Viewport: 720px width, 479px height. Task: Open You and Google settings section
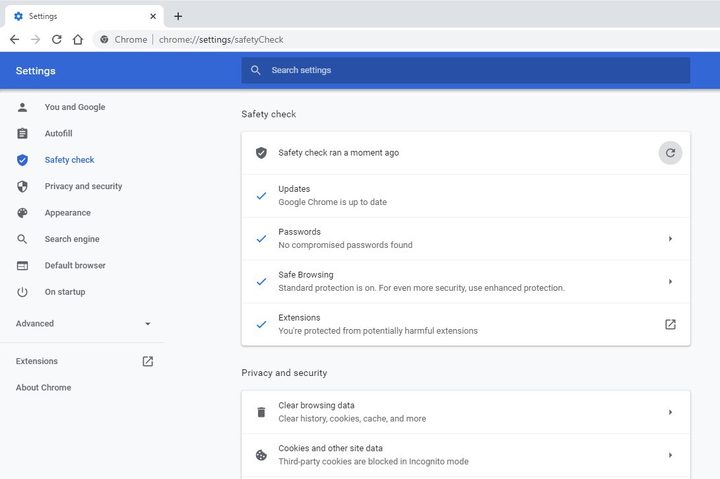[x=75, y=107]
